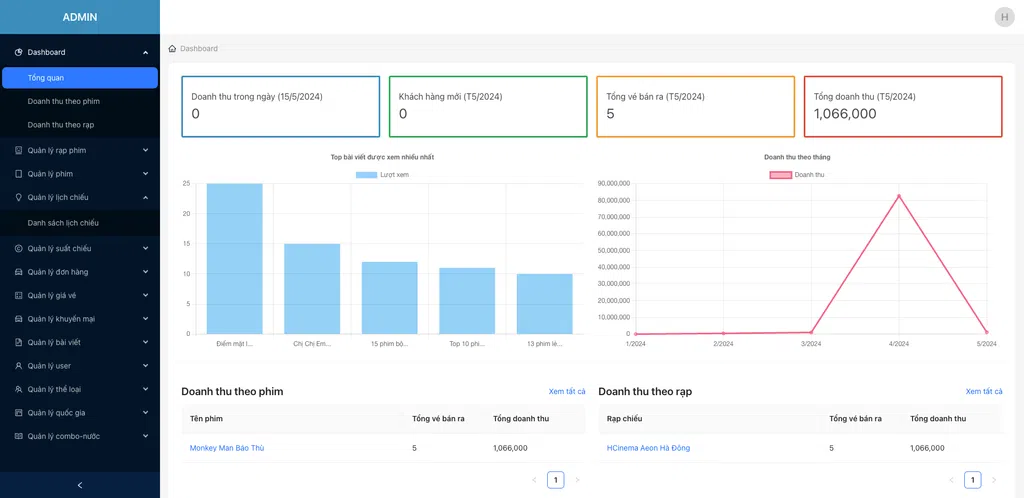1024x498 pixels.
Task: Click the Khách hàng mới card
Action: [x=488, y=106]
